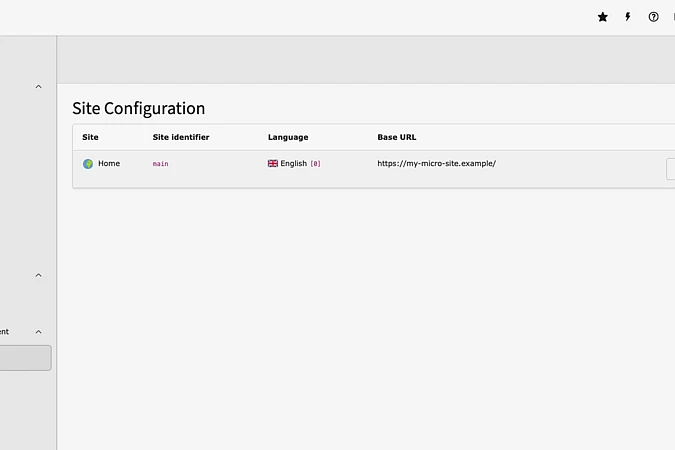Click the [0] language ID badge
The height and width of the screenshot is (450, 675).
tap(315, 164)
